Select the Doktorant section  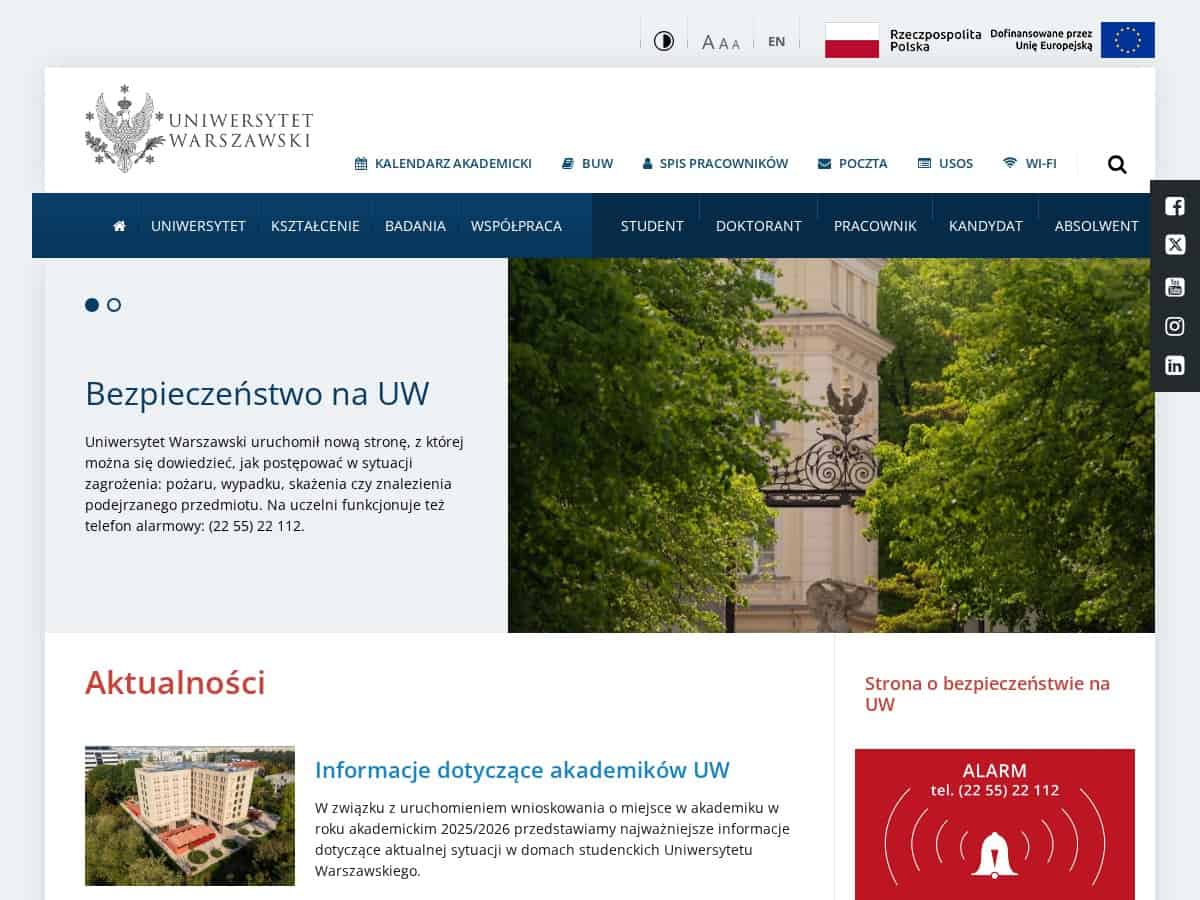point(759,226)
